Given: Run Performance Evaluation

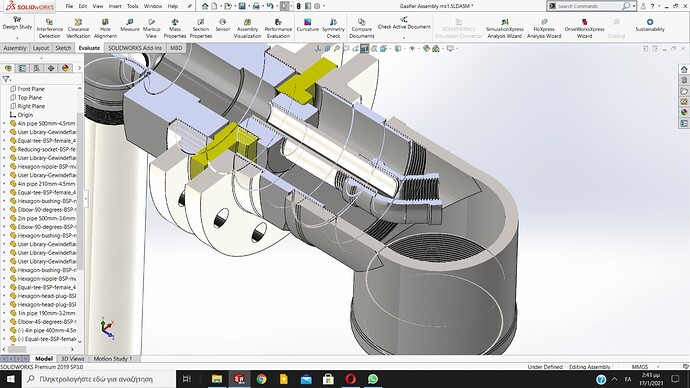Looking at the screenshot, I should [x=278, y=29].
